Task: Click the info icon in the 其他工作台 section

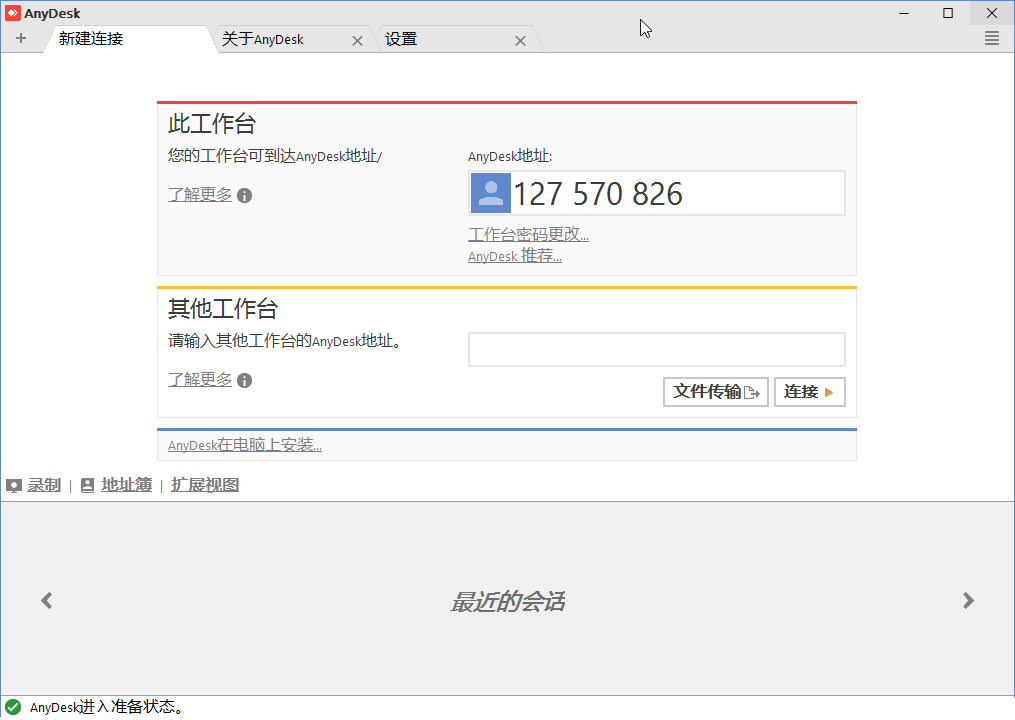Action: (244, 380)
